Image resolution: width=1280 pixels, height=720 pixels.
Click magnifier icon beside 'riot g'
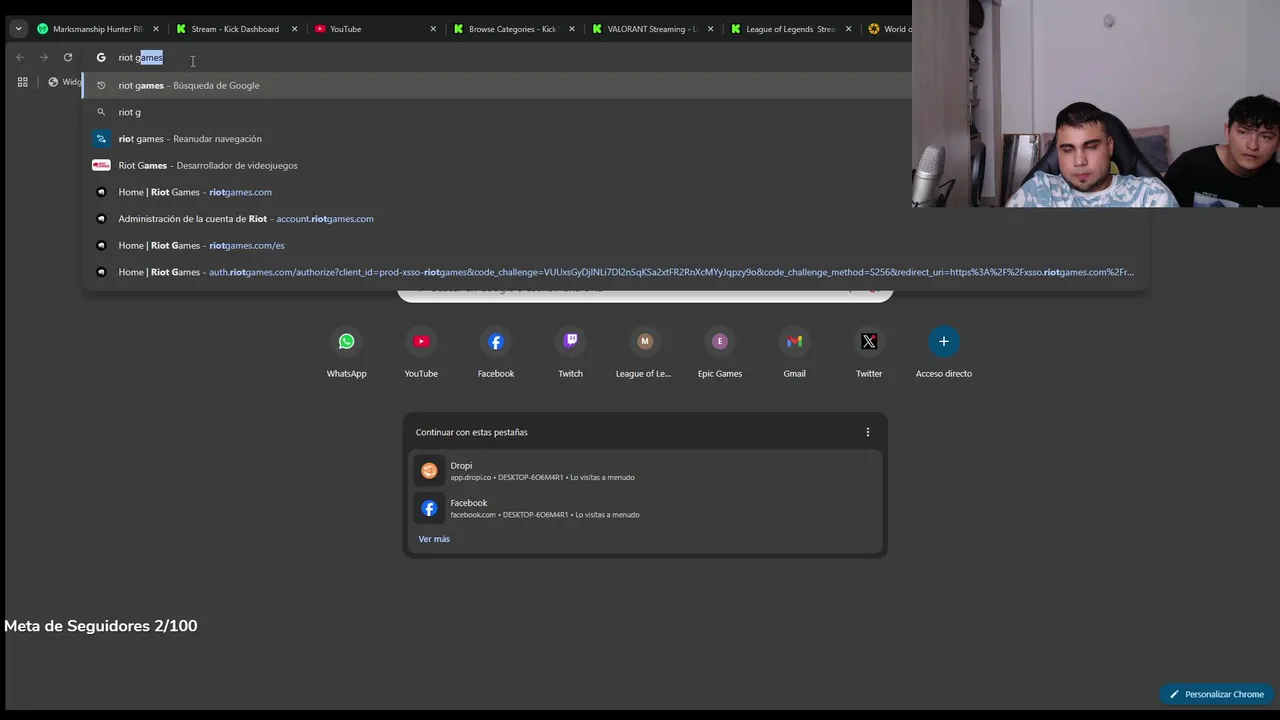click(101, 112)
